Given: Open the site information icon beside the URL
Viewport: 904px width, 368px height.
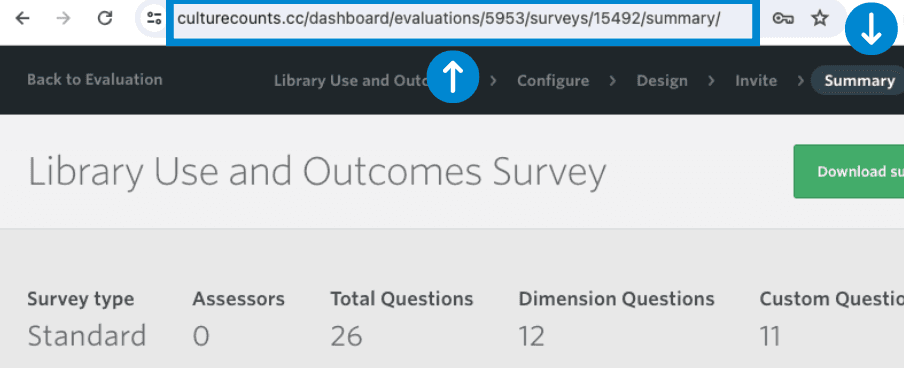Looking at the screenshot, I should 154,18.
